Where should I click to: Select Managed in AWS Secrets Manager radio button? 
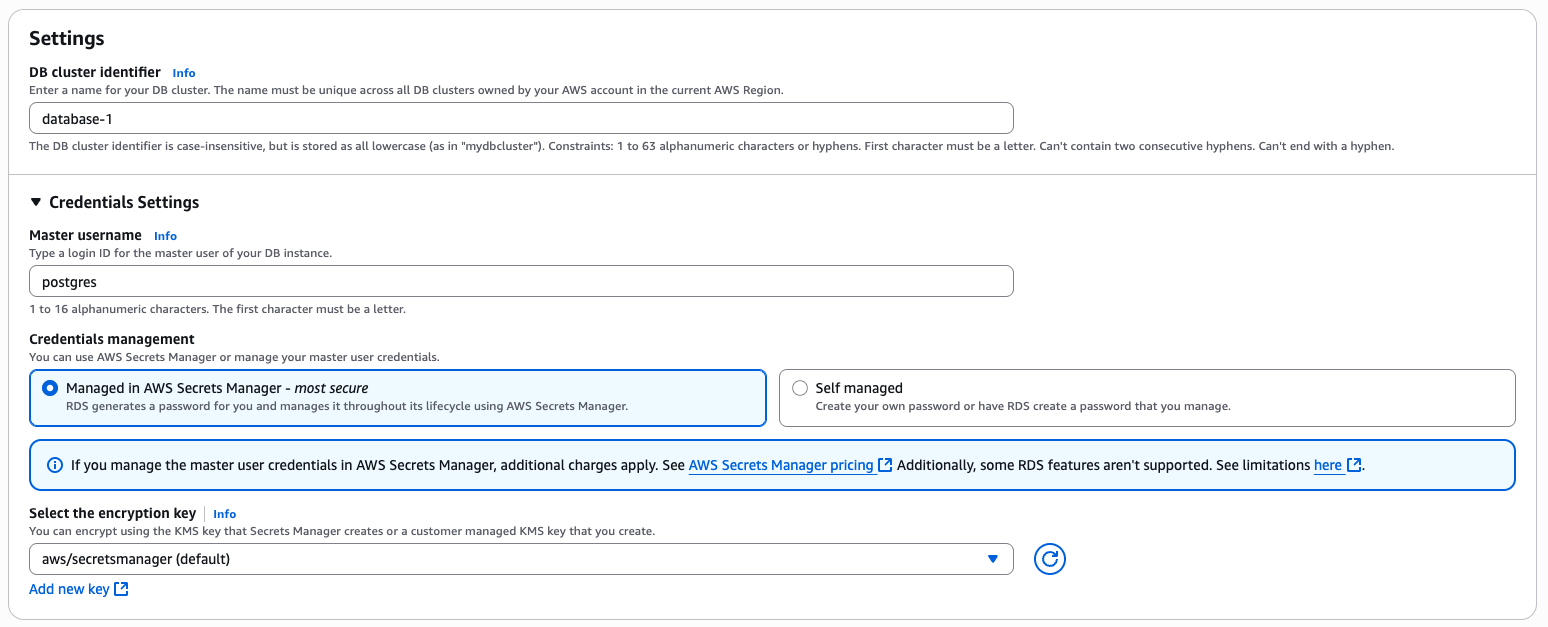click(x=50, y=388)
